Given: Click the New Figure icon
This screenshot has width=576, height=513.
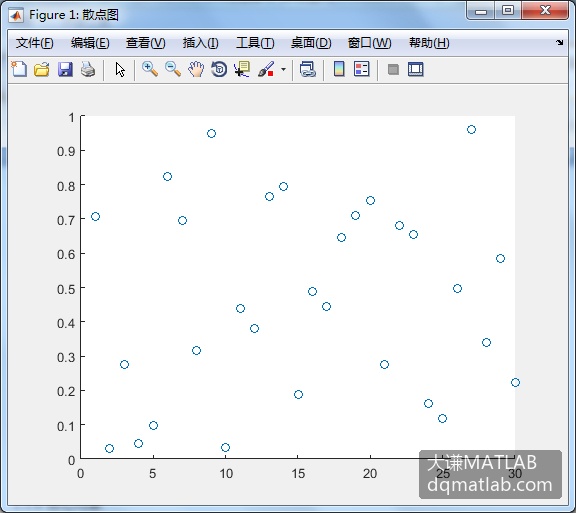Looking at the screenshot, I should pyautogui.click(x=19, y=69).
